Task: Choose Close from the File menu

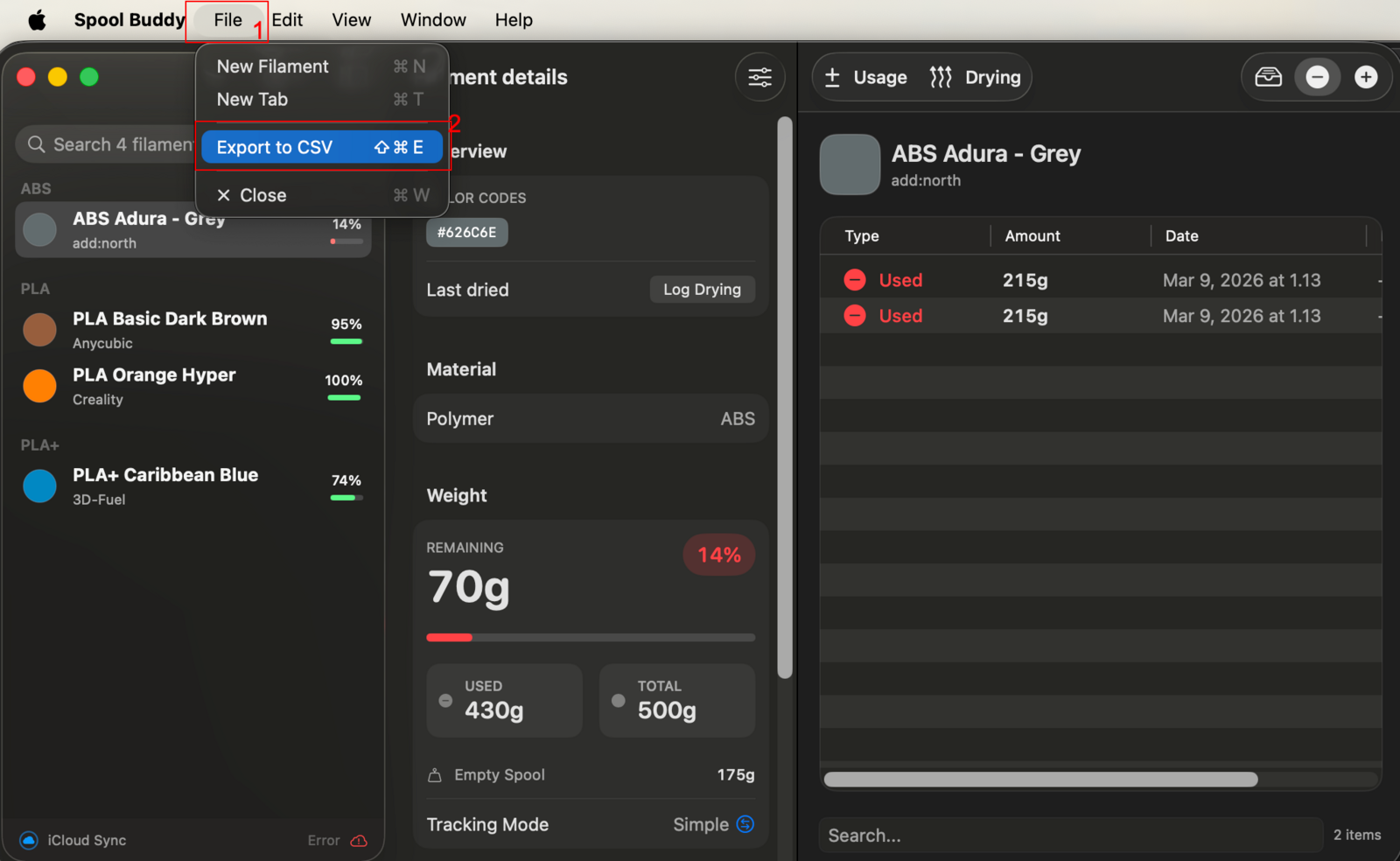Action: click(x=321, y=195)
